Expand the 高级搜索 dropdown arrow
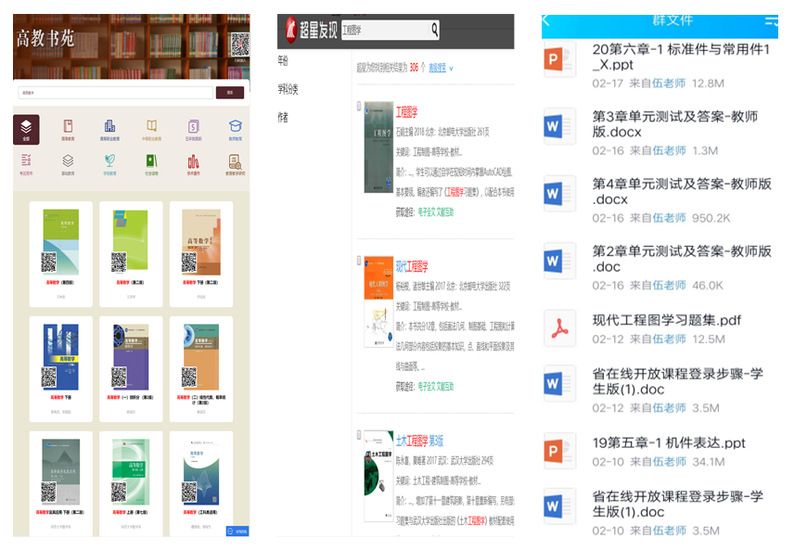 click(451, 68)
